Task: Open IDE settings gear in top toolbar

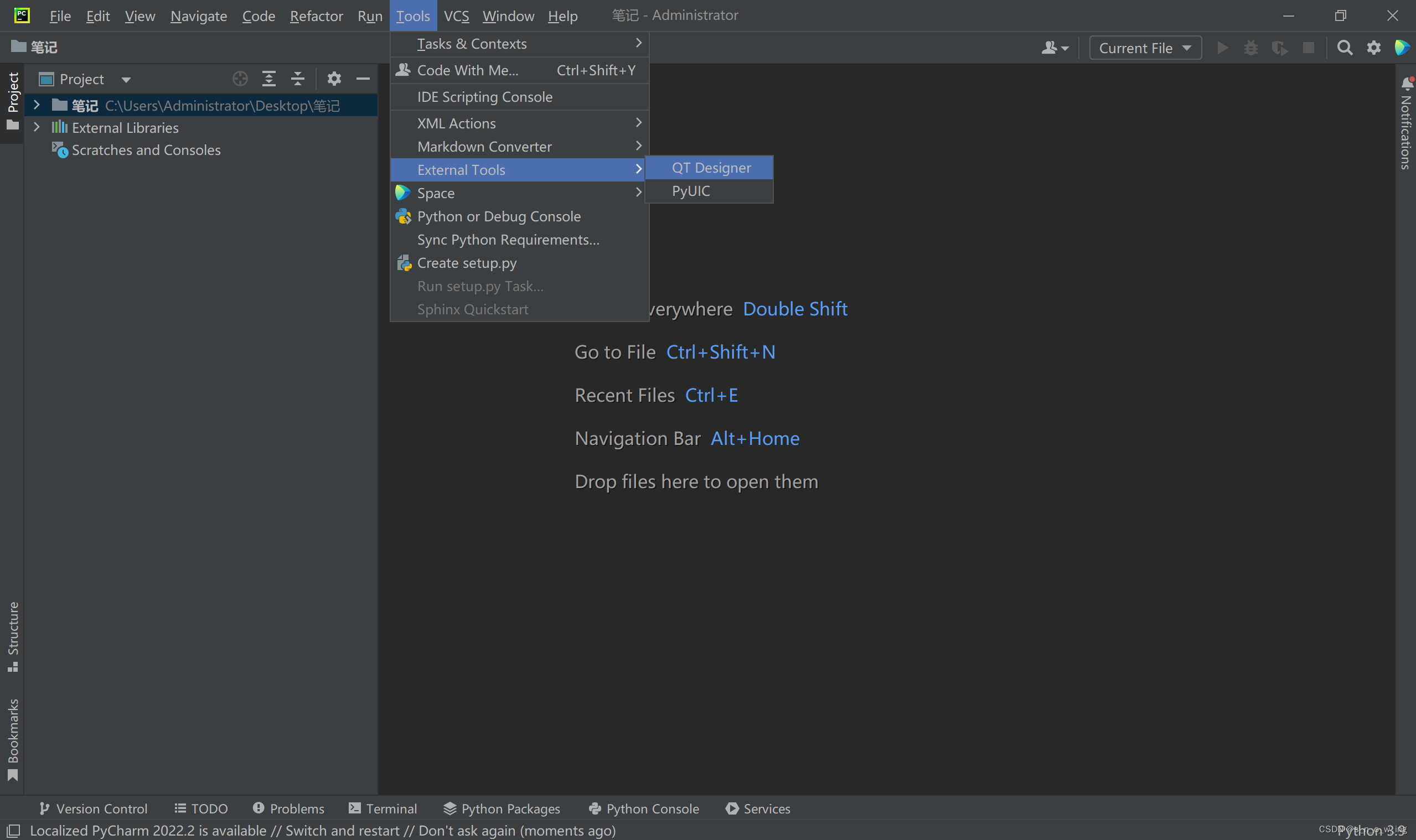Action: pyautogui.click(x=1373, y=48)
